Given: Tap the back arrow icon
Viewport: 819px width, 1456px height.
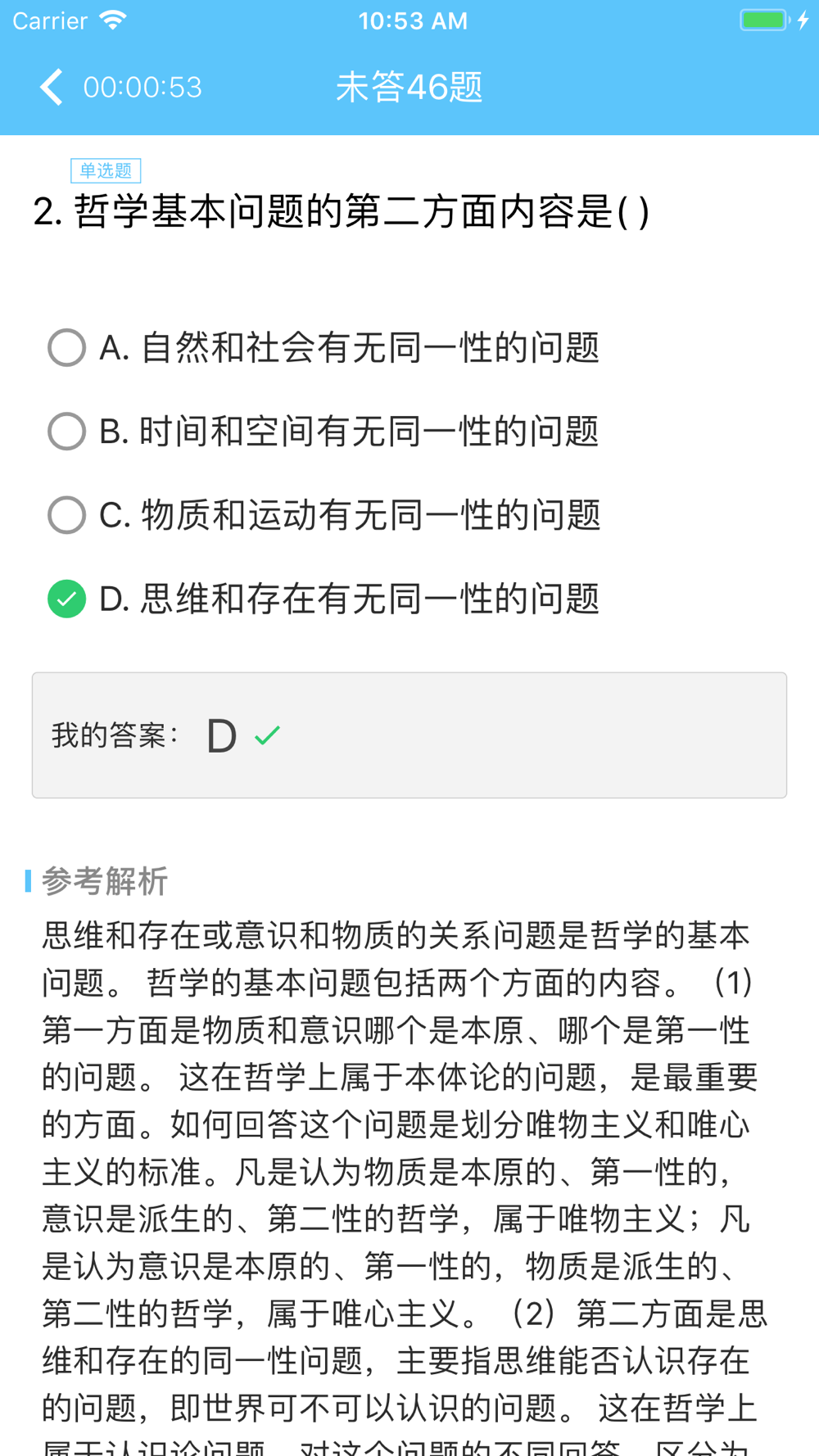Looking at the screenshot, I should [52, 87].
